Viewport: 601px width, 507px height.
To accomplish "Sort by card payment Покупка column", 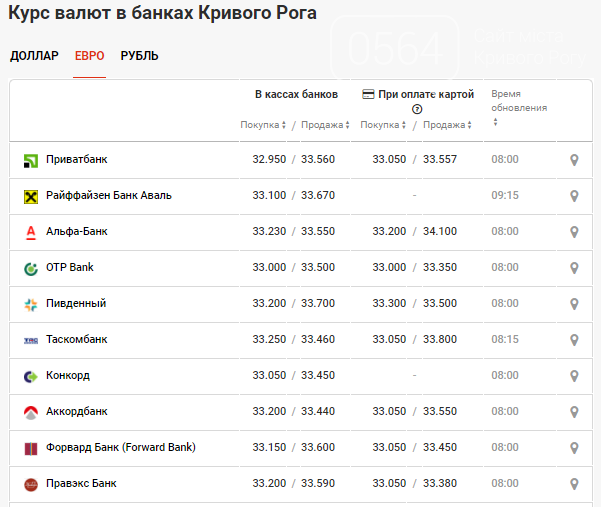I will pos(383,125).
